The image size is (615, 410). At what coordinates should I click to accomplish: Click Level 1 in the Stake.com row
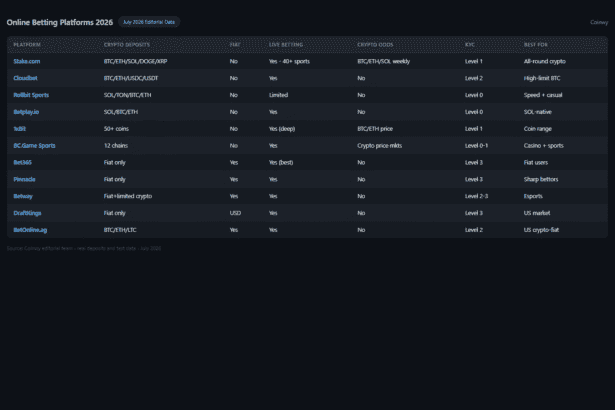474,61
